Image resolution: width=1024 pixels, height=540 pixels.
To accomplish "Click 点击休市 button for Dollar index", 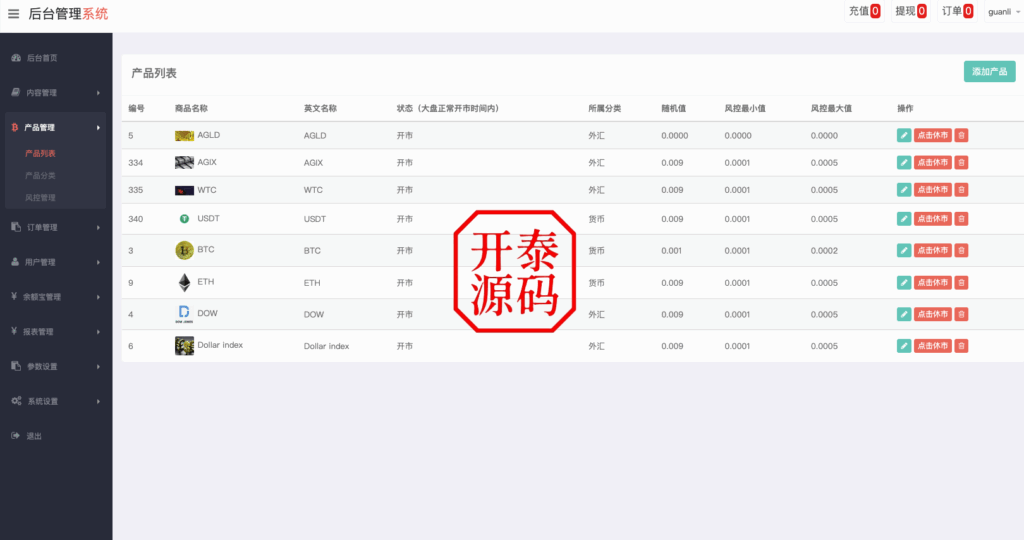I will click(933, 346).
